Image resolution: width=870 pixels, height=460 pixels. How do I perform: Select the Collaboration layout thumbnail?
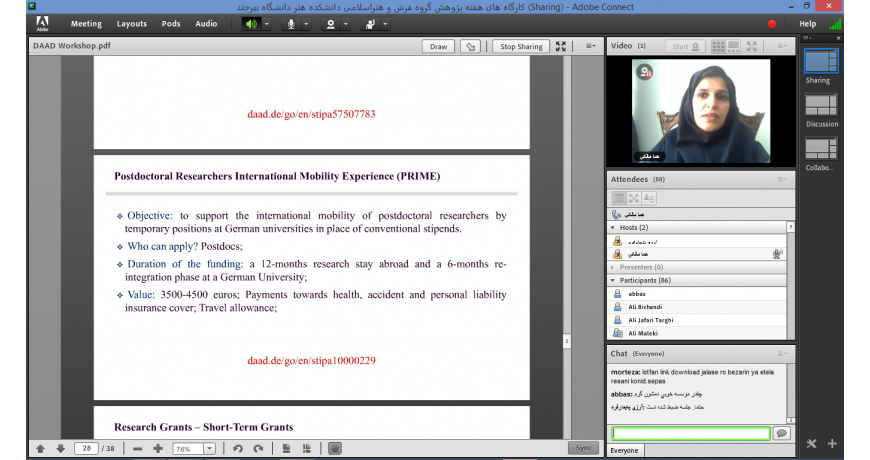point(821,149)
